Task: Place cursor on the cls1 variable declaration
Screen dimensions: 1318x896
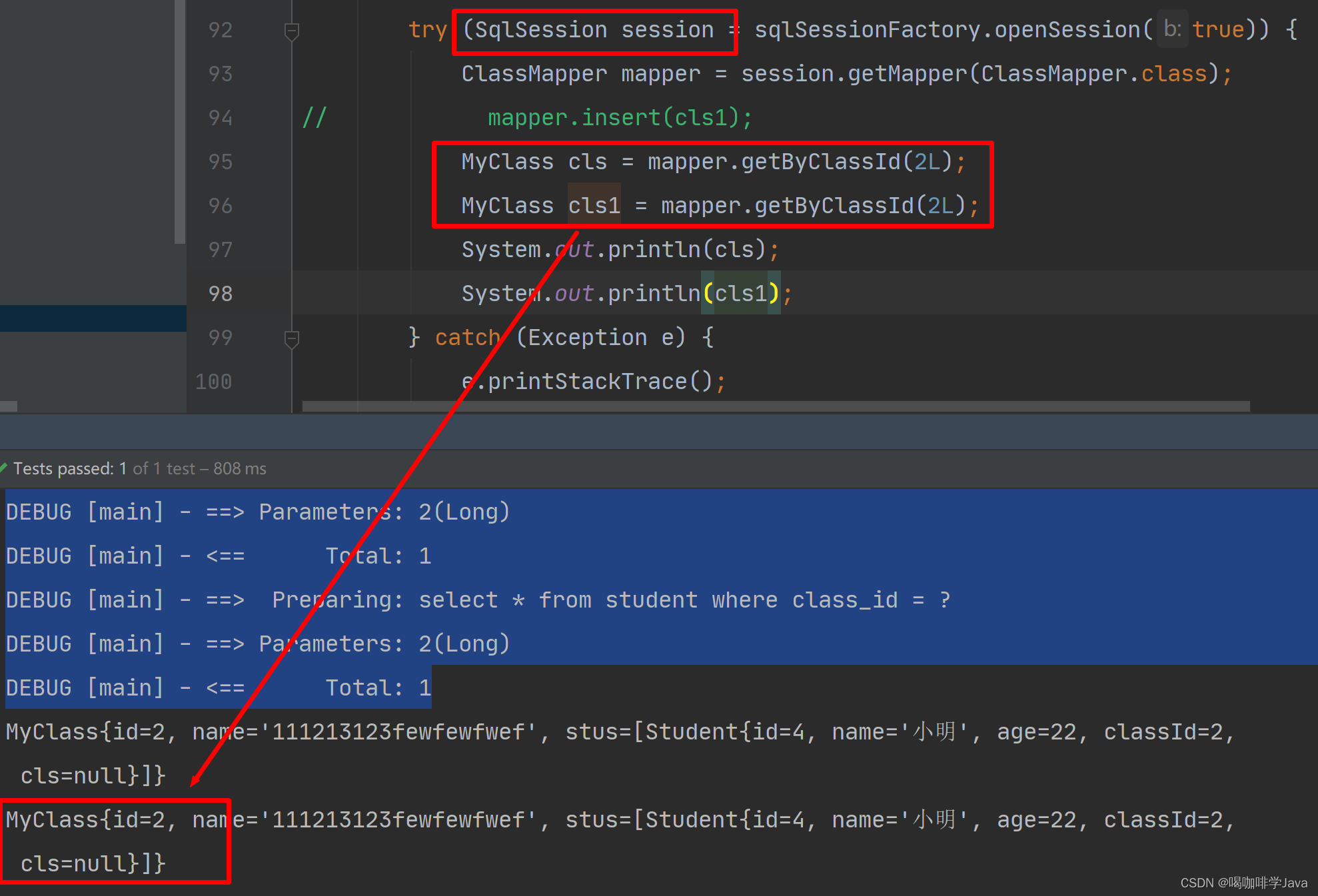Action: coord(594,206)
